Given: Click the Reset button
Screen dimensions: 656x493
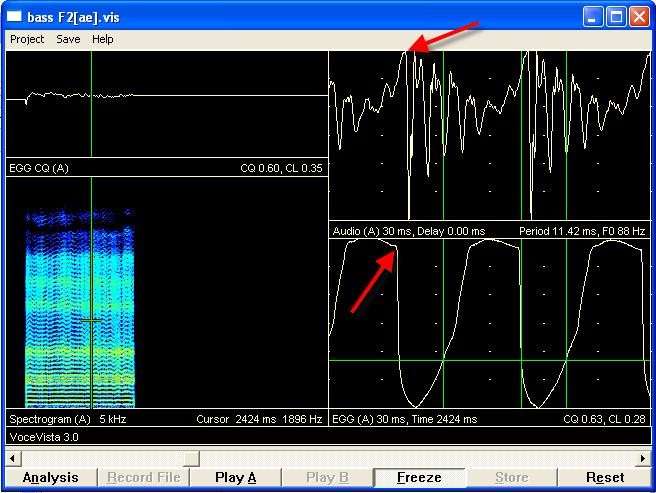Looking at the screenshot, I should pyautogui.click(x=604, y=477).
